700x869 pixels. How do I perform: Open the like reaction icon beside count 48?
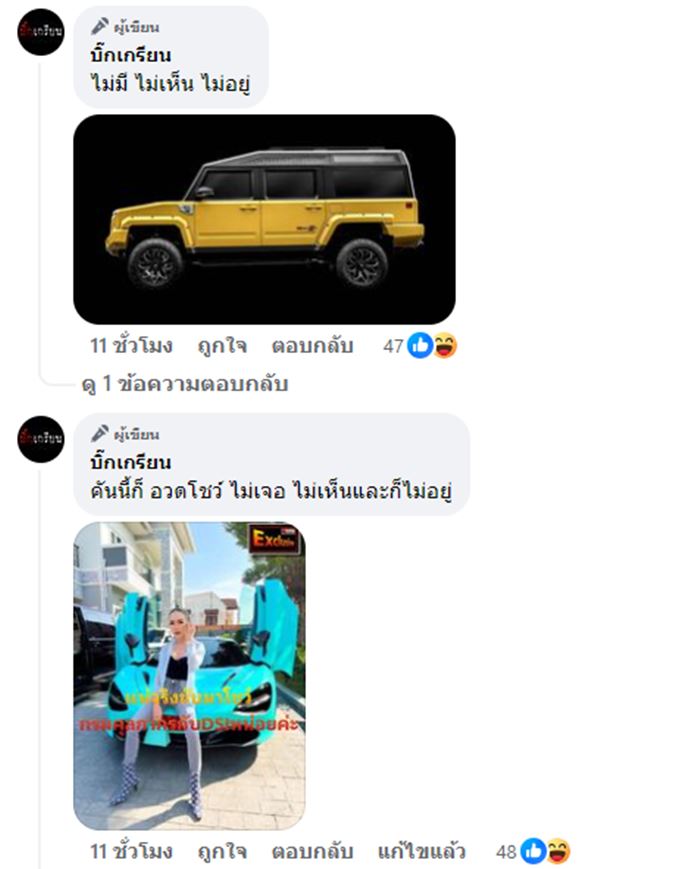pos(534,851)
